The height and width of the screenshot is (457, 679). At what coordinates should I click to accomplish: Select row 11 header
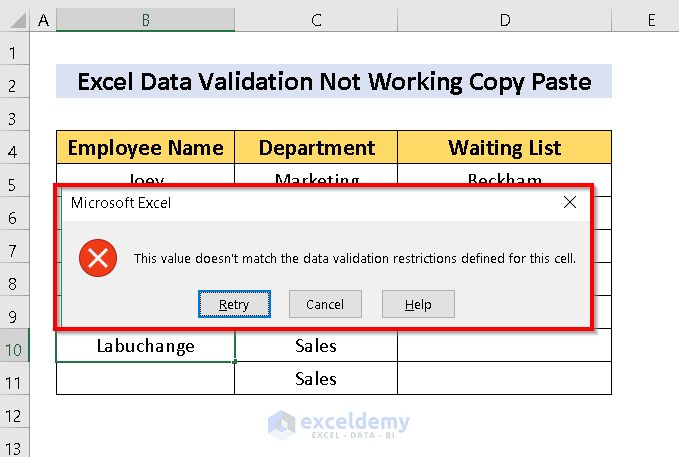(15, 379)
